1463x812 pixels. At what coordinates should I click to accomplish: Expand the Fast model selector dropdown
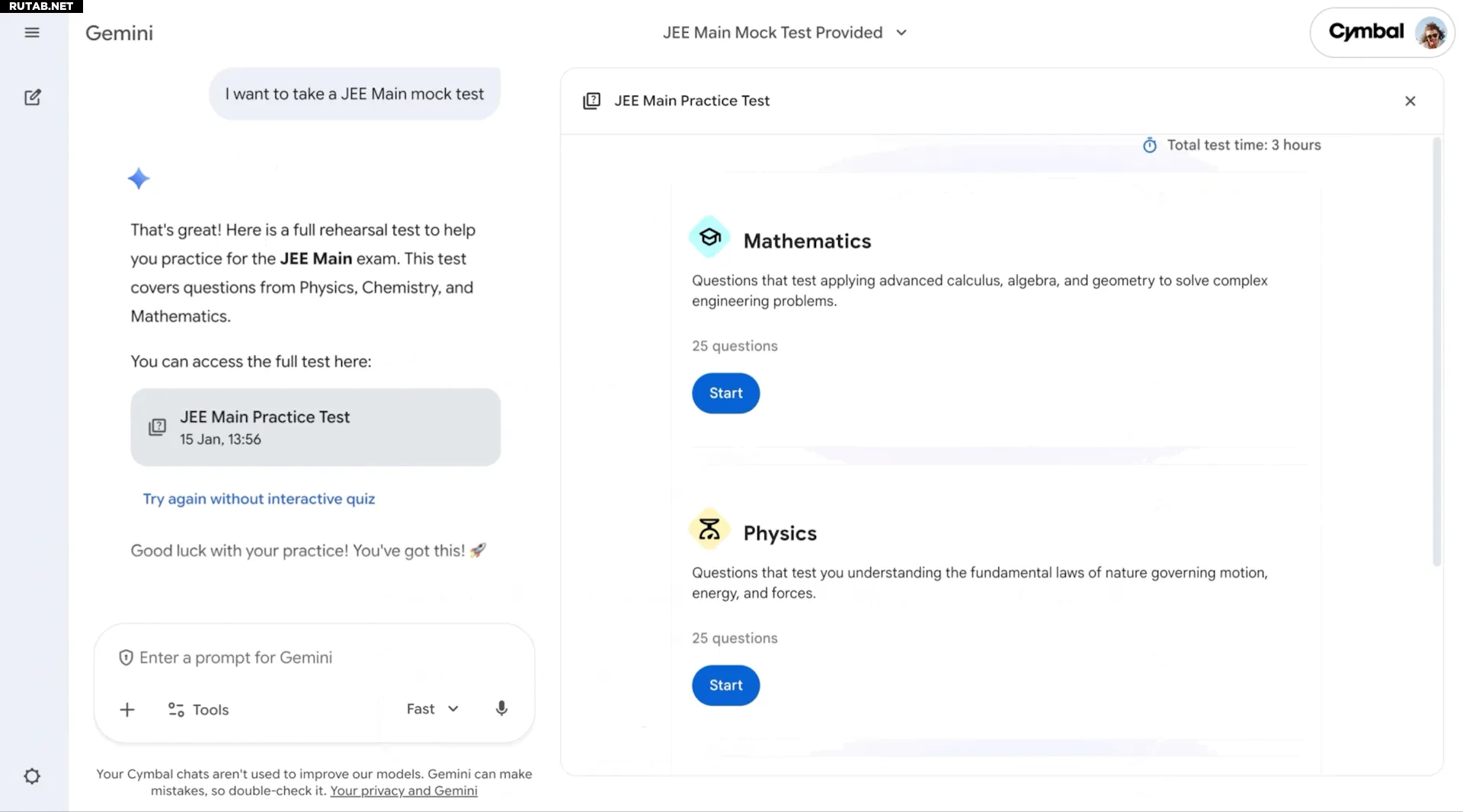pos(432,709)
